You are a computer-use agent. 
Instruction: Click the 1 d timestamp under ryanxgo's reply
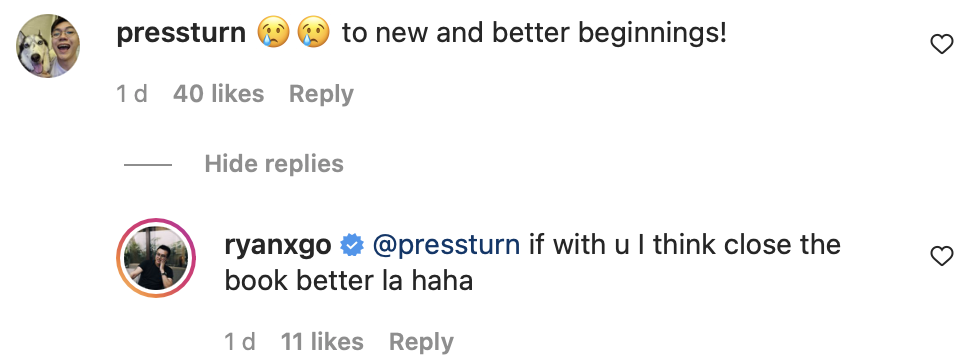(x=240, y=342)
